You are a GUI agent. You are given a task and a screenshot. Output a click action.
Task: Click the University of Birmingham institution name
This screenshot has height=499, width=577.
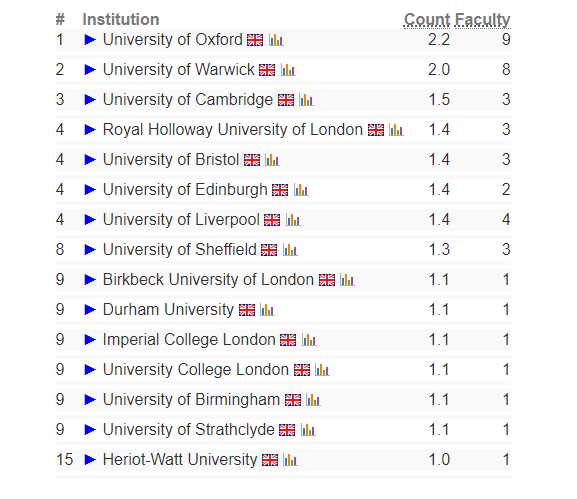pyautogui.click(x=191, y=400)
